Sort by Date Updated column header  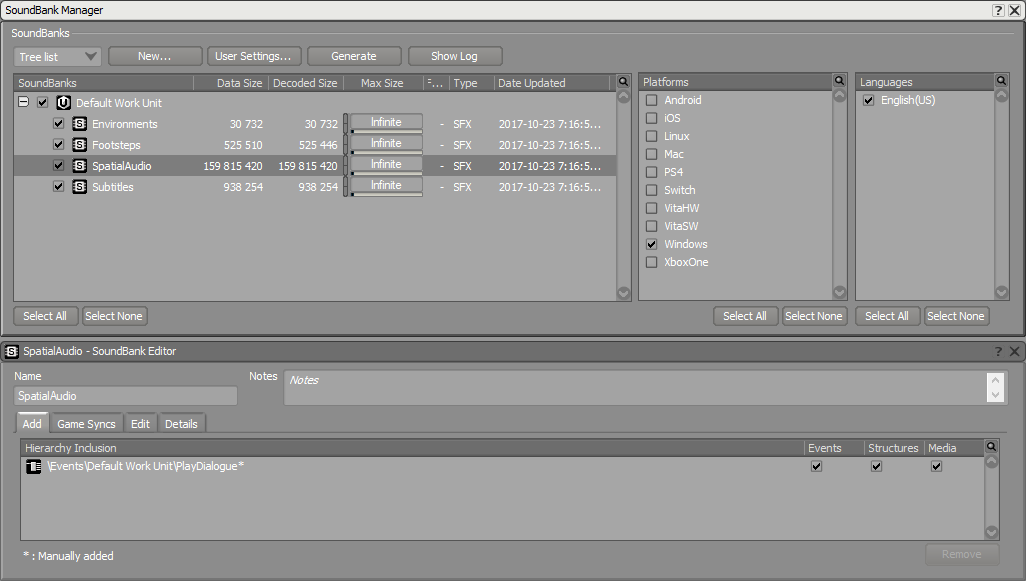click(552, 83)
